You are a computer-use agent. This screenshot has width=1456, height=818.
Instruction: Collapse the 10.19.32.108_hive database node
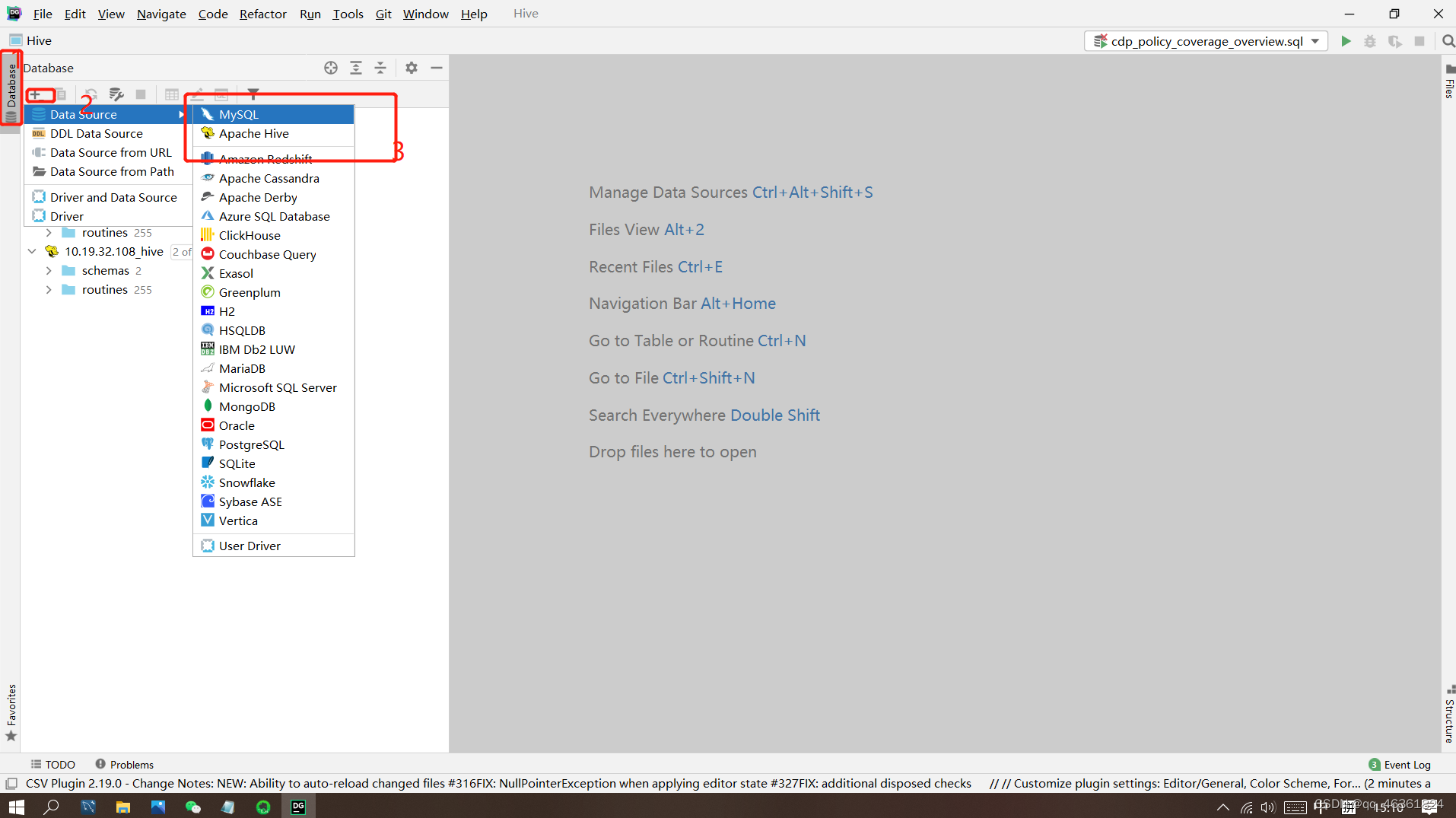point(31,251)
